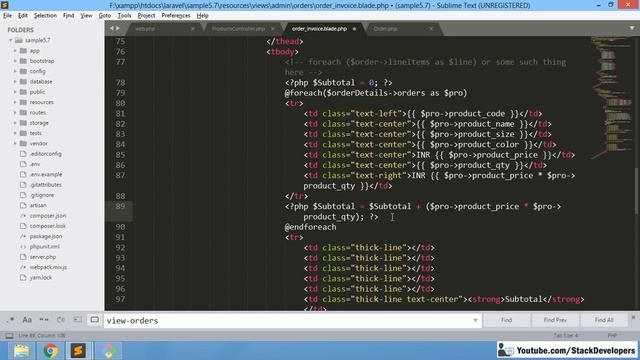The image size is (640, 360).
Task: Close the find panel
Action: [633, 317]
